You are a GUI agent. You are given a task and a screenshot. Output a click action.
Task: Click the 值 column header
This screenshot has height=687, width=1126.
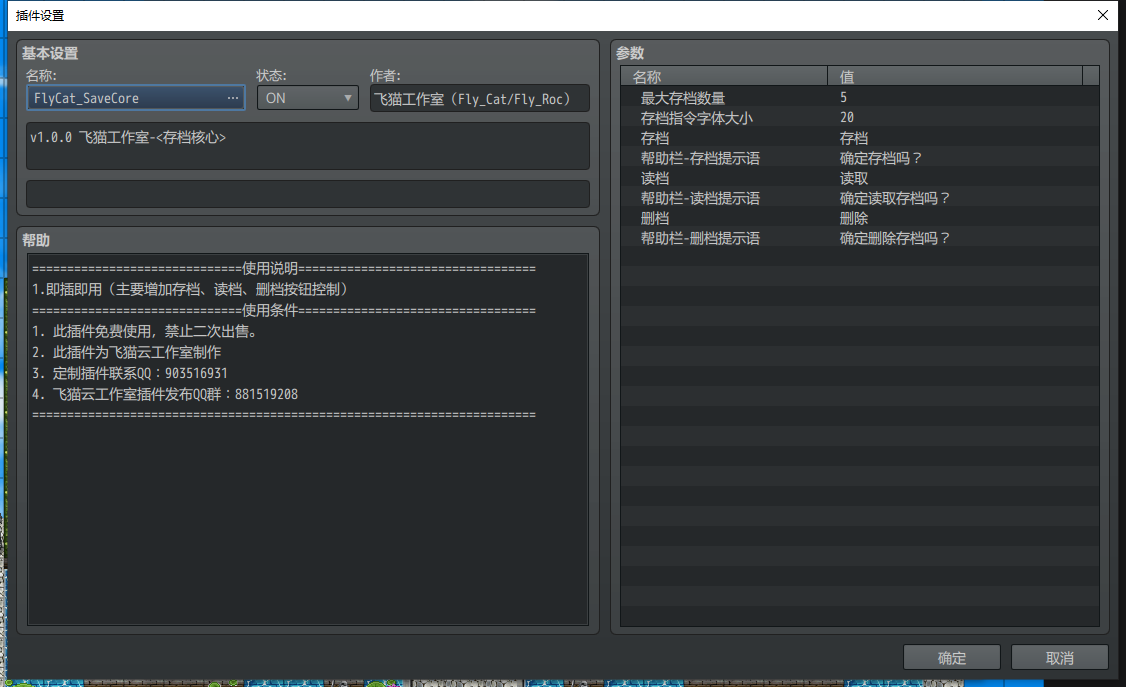pyautogui.click(x=954, y=76)
